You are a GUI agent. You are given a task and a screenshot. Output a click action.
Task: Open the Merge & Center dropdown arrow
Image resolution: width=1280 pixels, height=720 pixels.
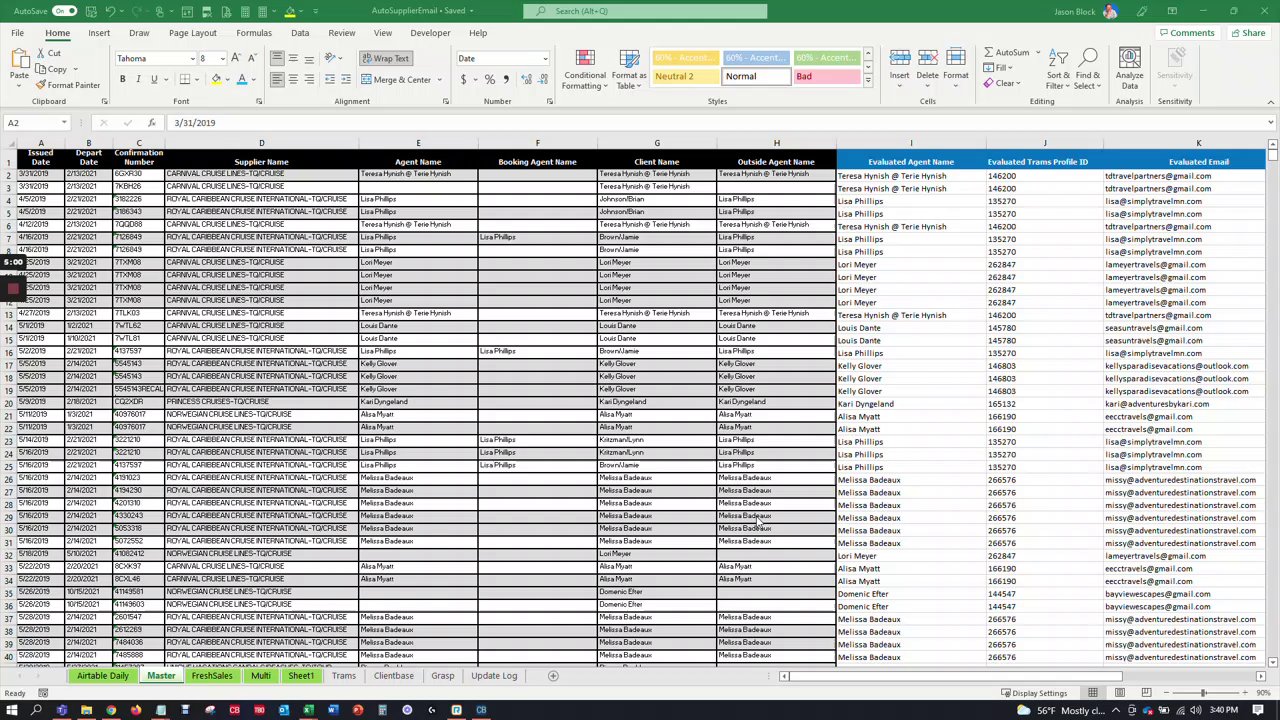pos(440,80)
